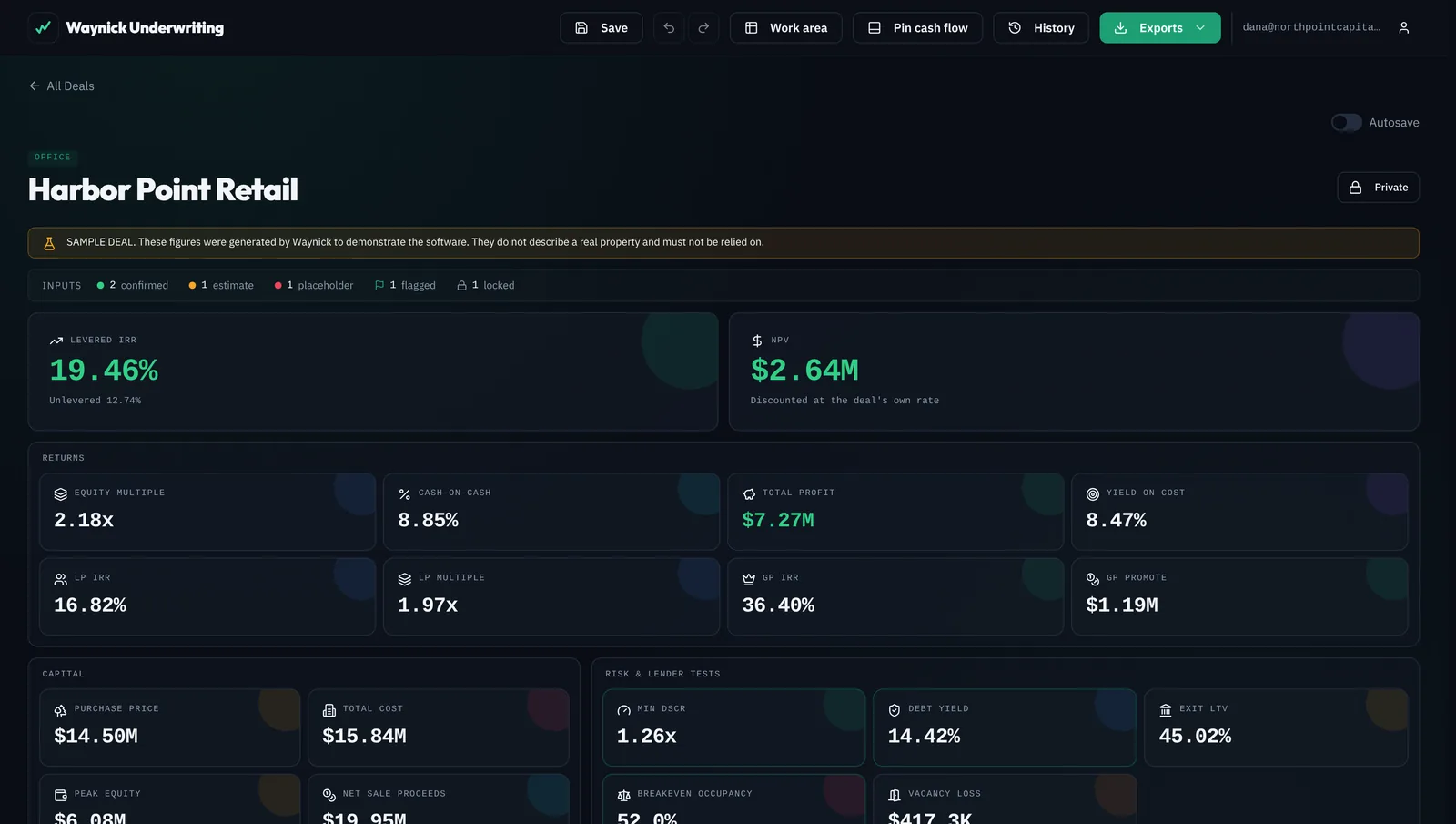The height and width of the screenshot is (824, 1456).
Task: Filter inputs by 2 confirmed
Action: click(133, 286)
